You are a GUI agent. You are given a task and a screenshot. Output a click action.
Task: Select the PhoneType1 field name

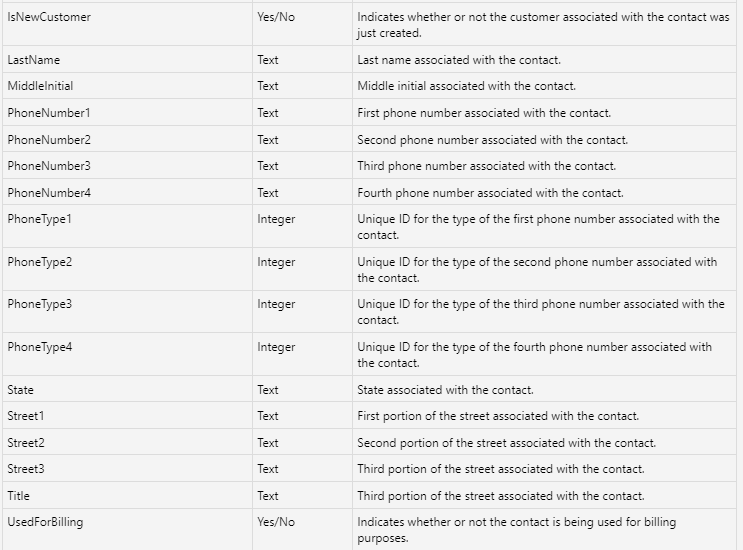[x=40, y=219]
